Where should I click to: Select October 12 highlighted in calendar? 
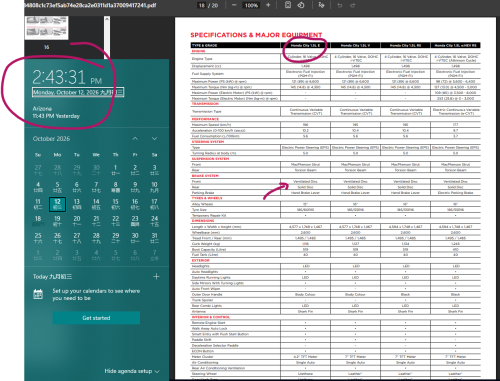click(57, 204)
